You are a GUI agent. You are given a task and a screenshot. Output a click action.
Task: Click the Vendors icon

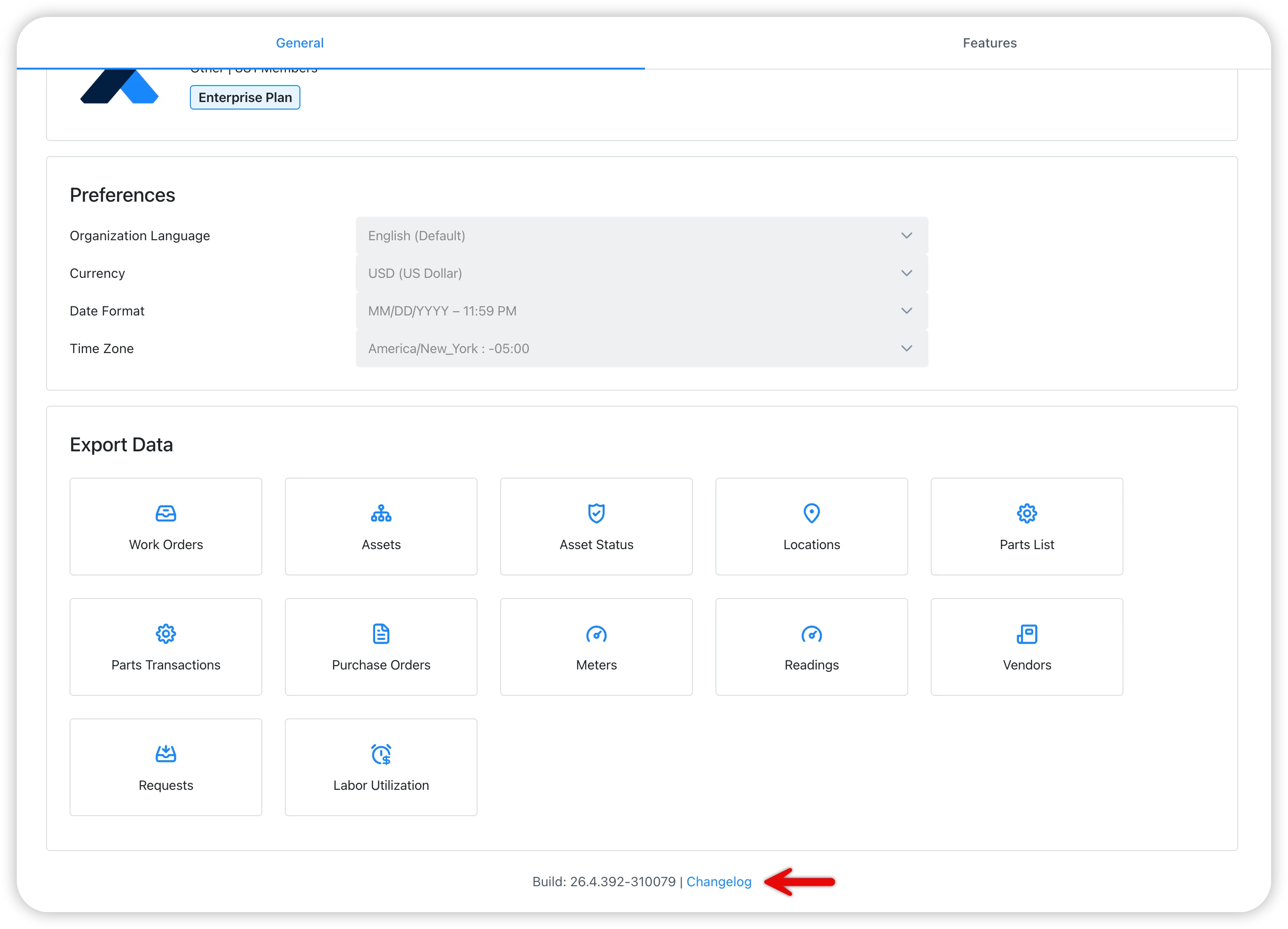click(x=1027, y=634)
